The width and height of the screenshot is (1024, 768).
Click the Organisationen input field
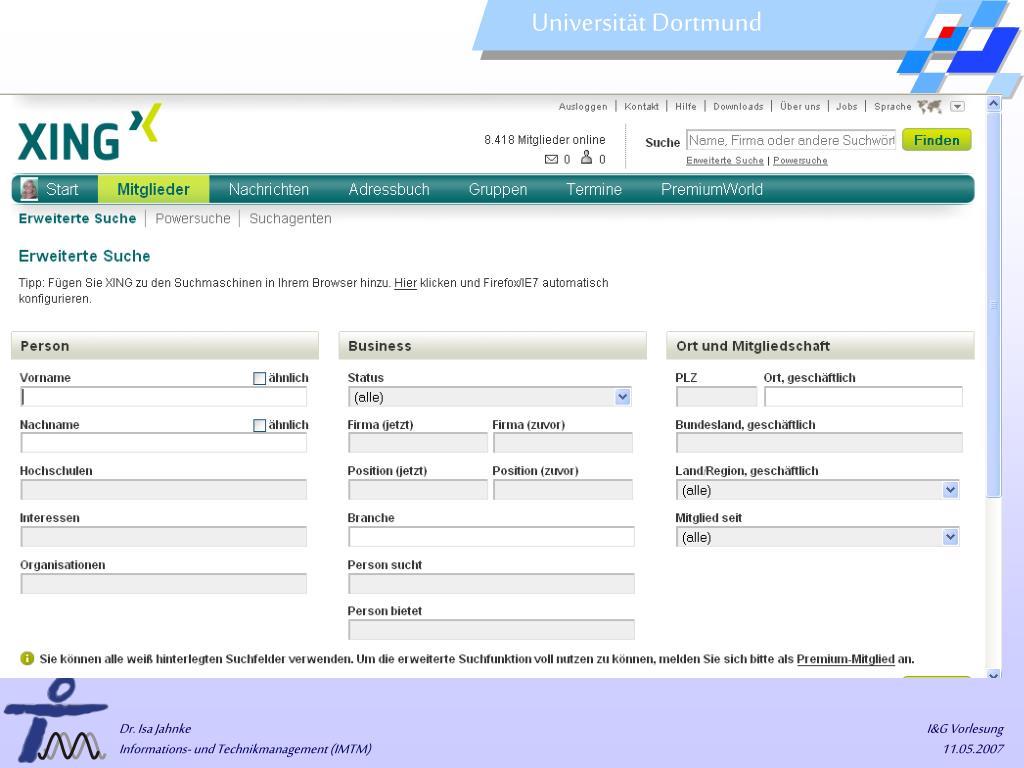pos(163,584)
